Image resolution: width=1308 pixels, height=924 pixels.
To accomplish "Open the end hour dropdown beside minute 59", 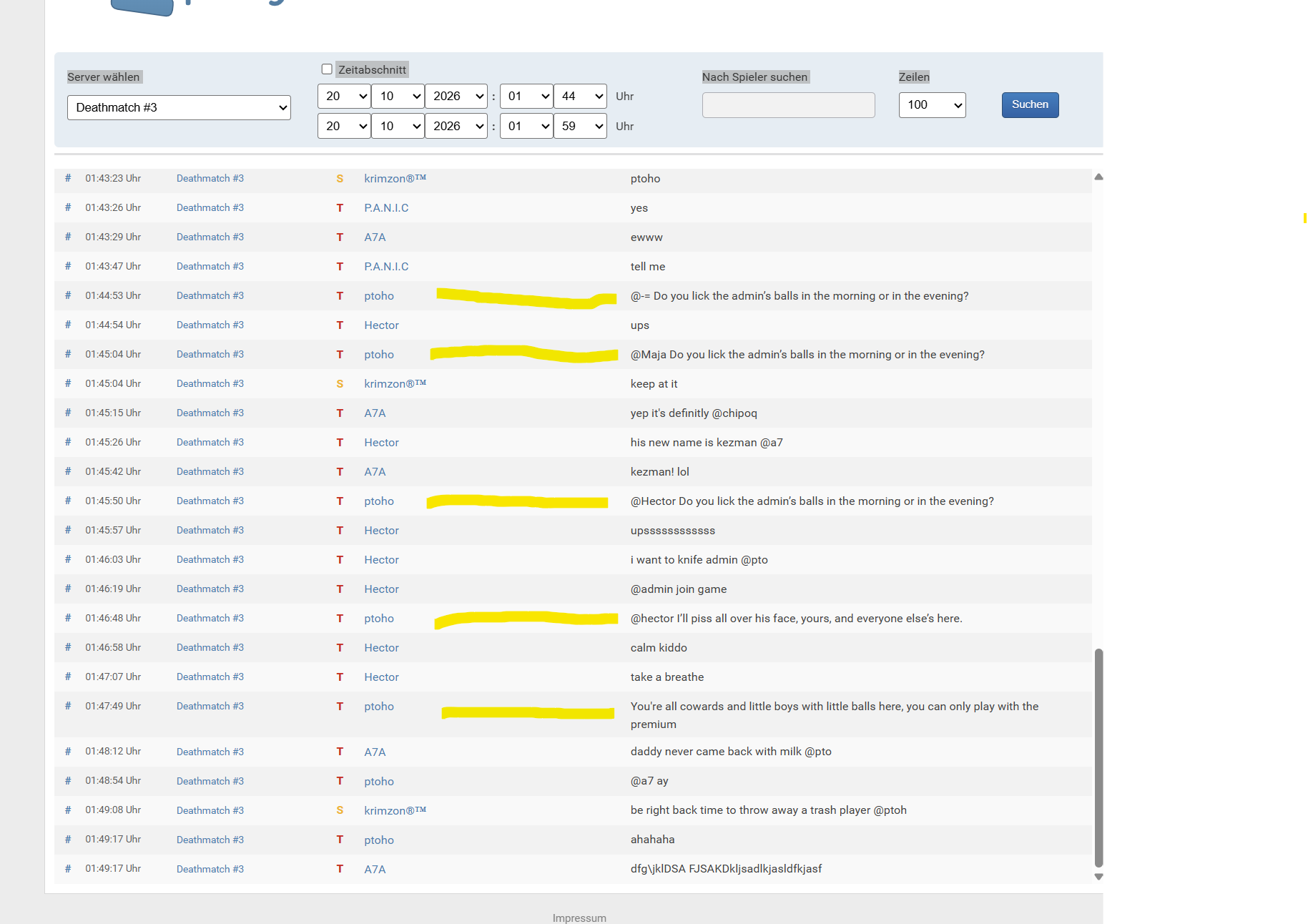I will coord(526,127).
